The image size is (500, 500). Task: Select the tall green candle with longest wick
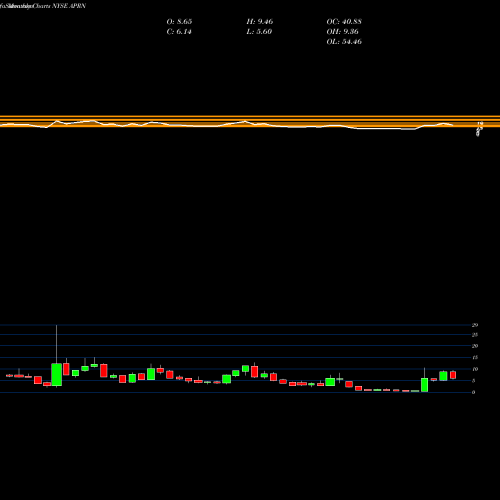[57, 374]
